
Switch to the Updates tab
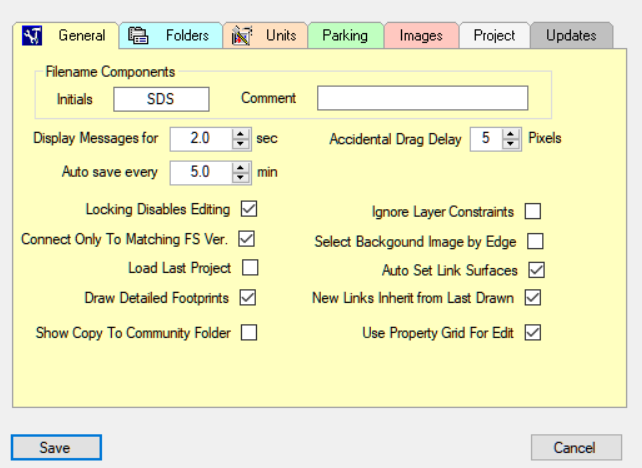pyautogui.click(x=572, y=36)
